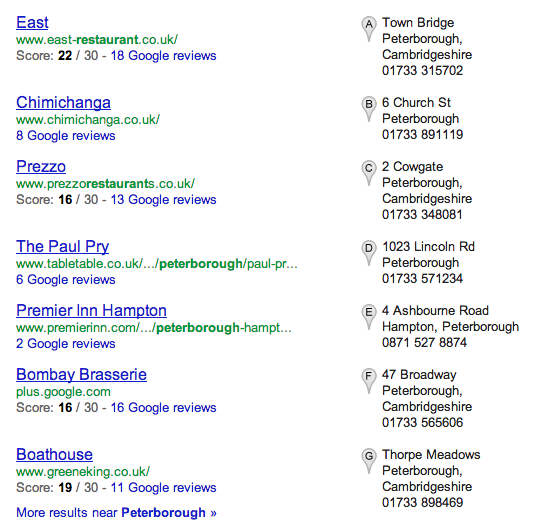Show more results near Peterborough

pos(116,513)
